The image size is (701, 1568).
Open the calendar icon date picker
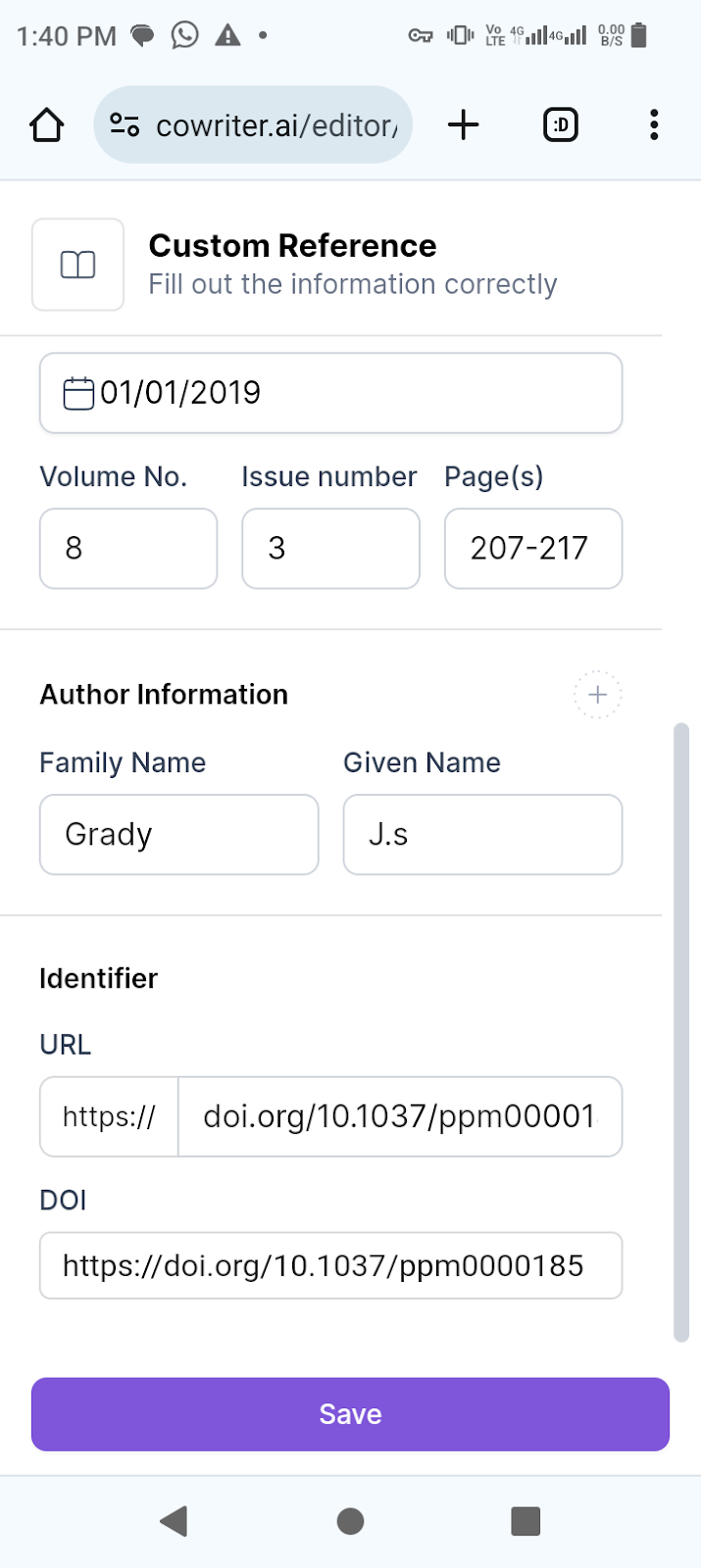[78, 393]
